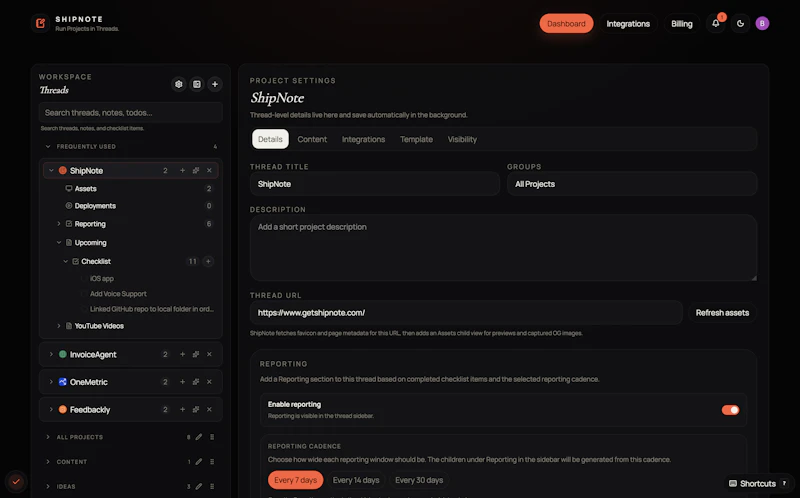Select Every 7 days cadence
Screen dimensions: 800x498
pos(295,480)
